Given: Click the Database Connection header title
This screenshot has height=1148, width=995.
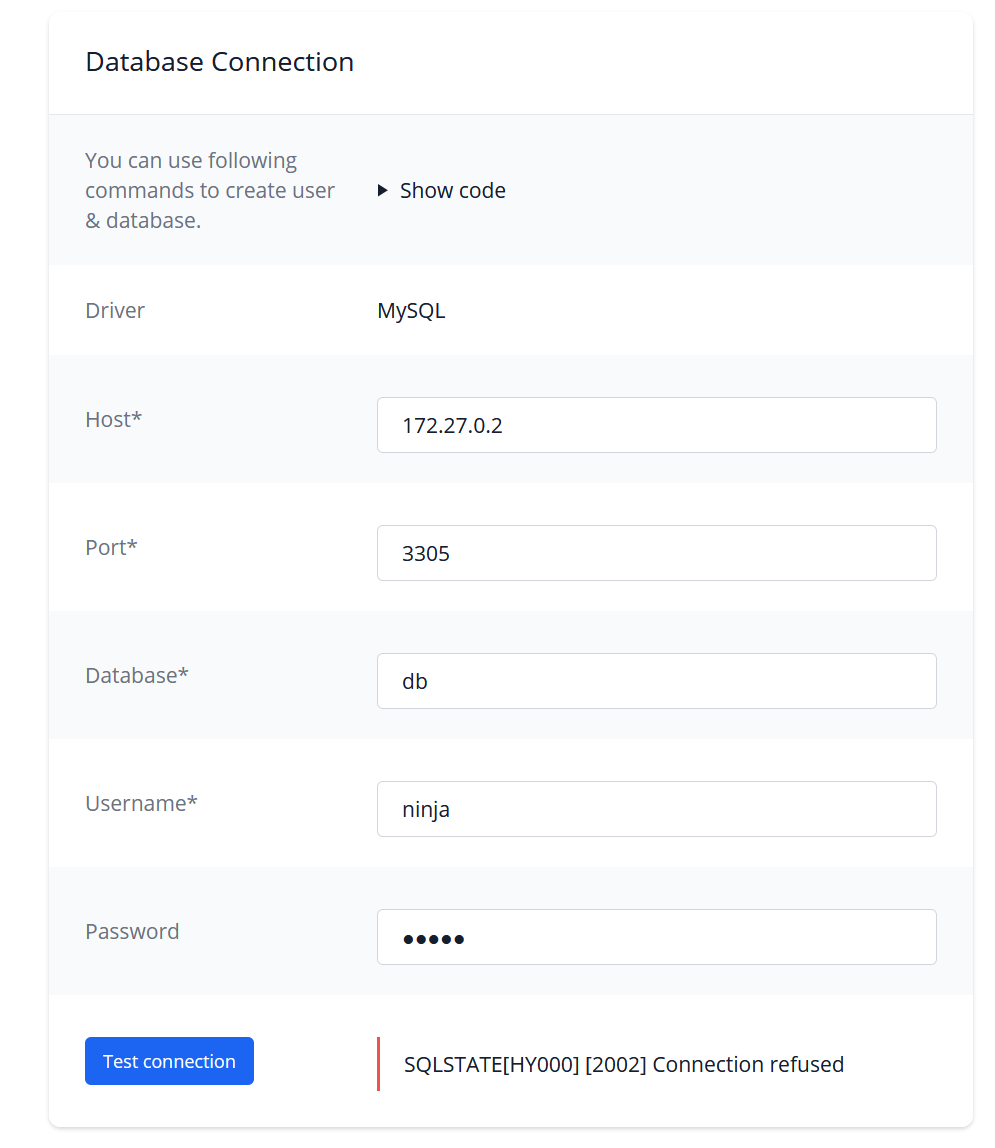Looking at the screenshot, I should pos(219,61).
